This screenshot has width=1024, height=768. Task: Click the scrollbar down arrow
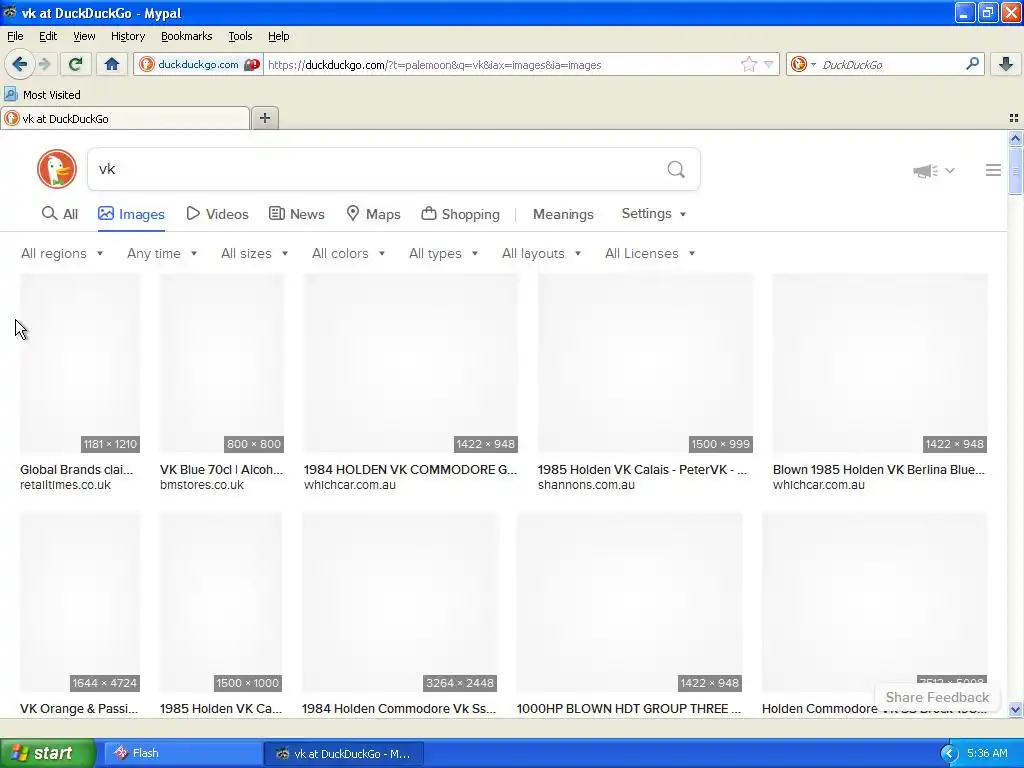tap(1015, 709)
